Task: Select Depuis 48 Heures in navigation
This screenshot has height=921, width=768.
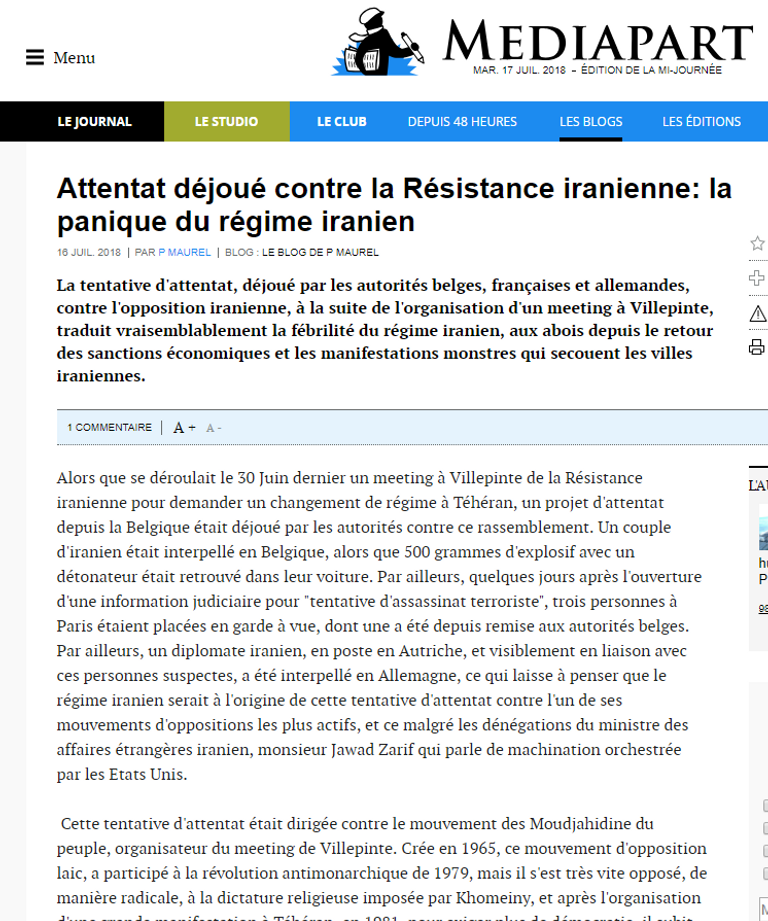Action: pos(462,122)
